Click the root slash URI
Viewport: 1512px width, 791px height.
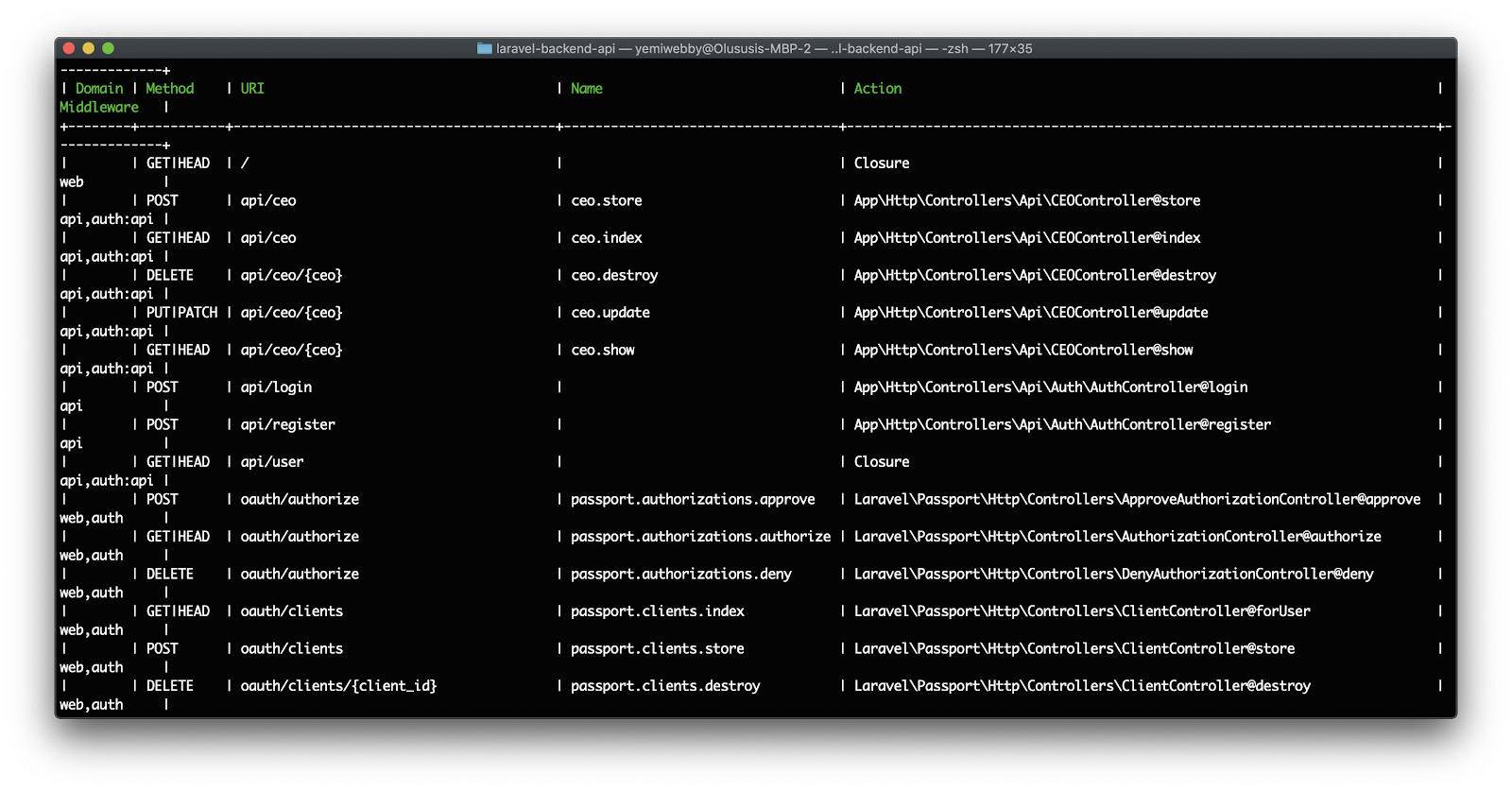pyautogui.click(x=245, y=163)
